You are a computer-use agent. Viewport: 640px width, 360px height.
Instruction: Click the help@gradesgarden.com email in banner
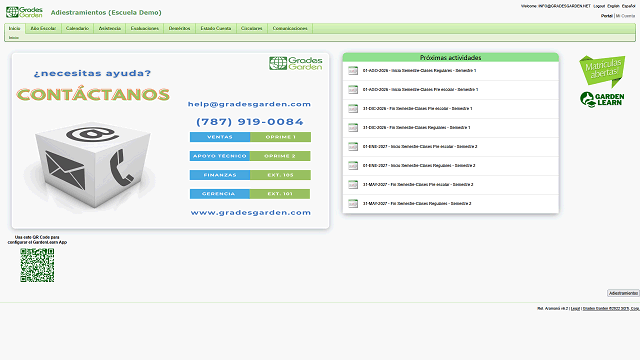click(249, 104)
